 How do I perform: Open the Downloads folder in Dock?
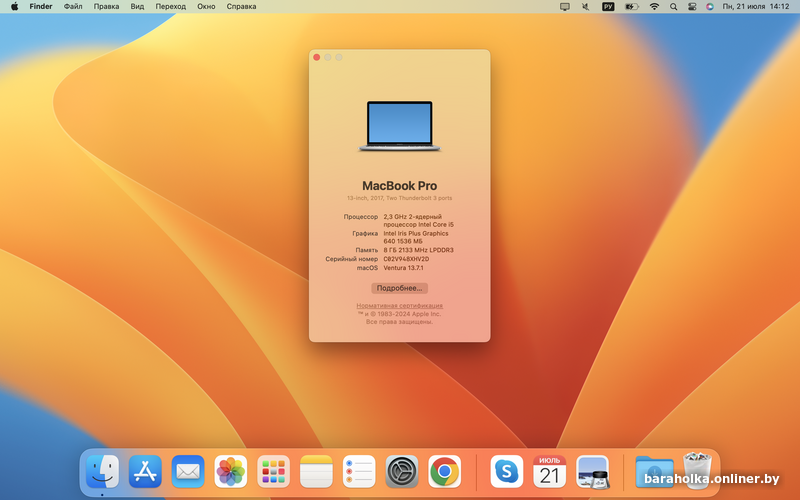click(x=654, y=471)
